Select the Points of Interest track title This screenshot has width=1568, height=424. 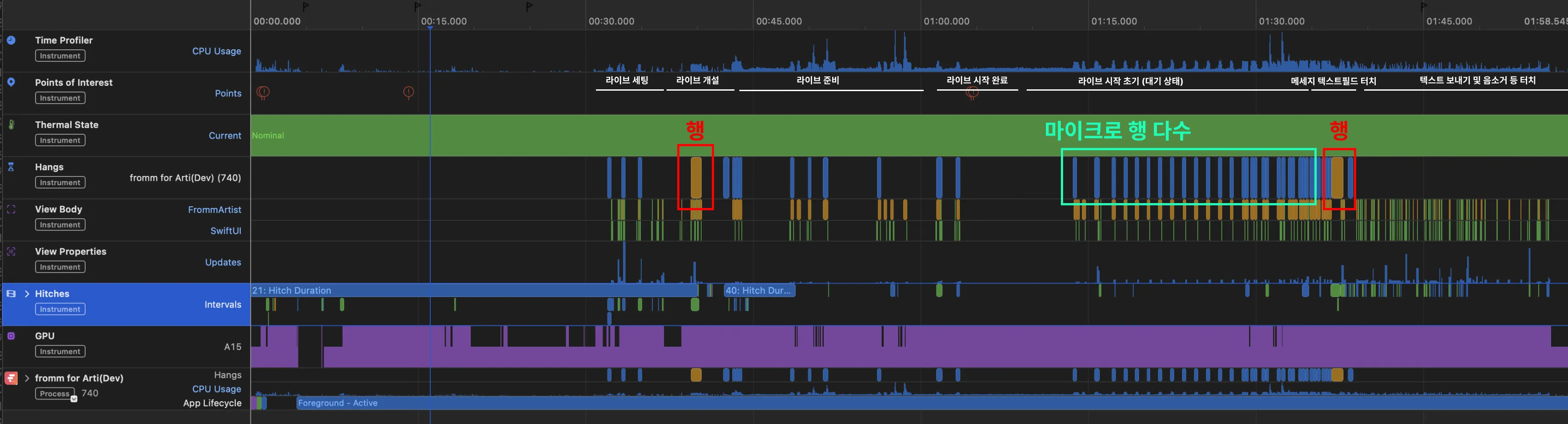click(74, 82)
